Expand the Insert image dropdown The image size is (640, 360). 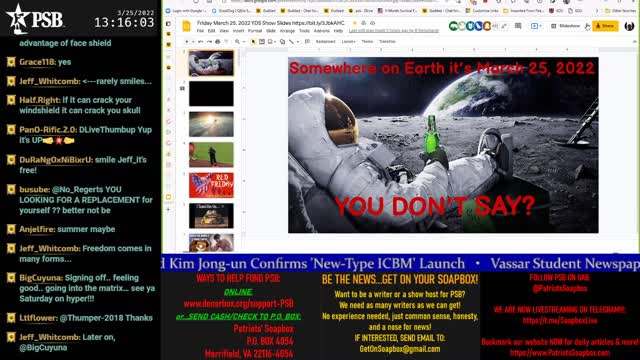pos(275,42)
